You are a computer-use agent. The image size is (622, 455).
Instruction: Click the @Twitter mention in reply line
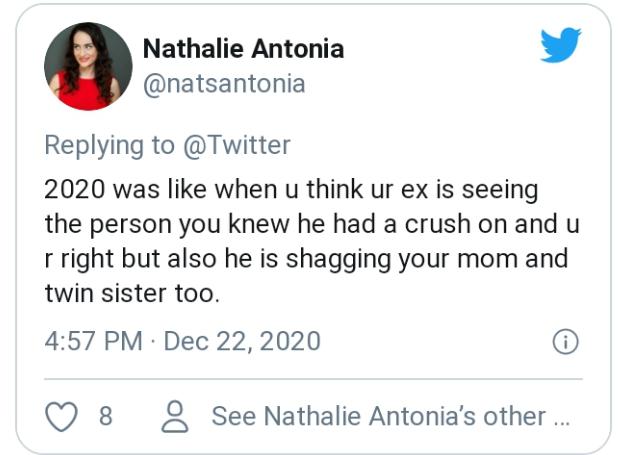pyautogui.click(x=236, y=145)
